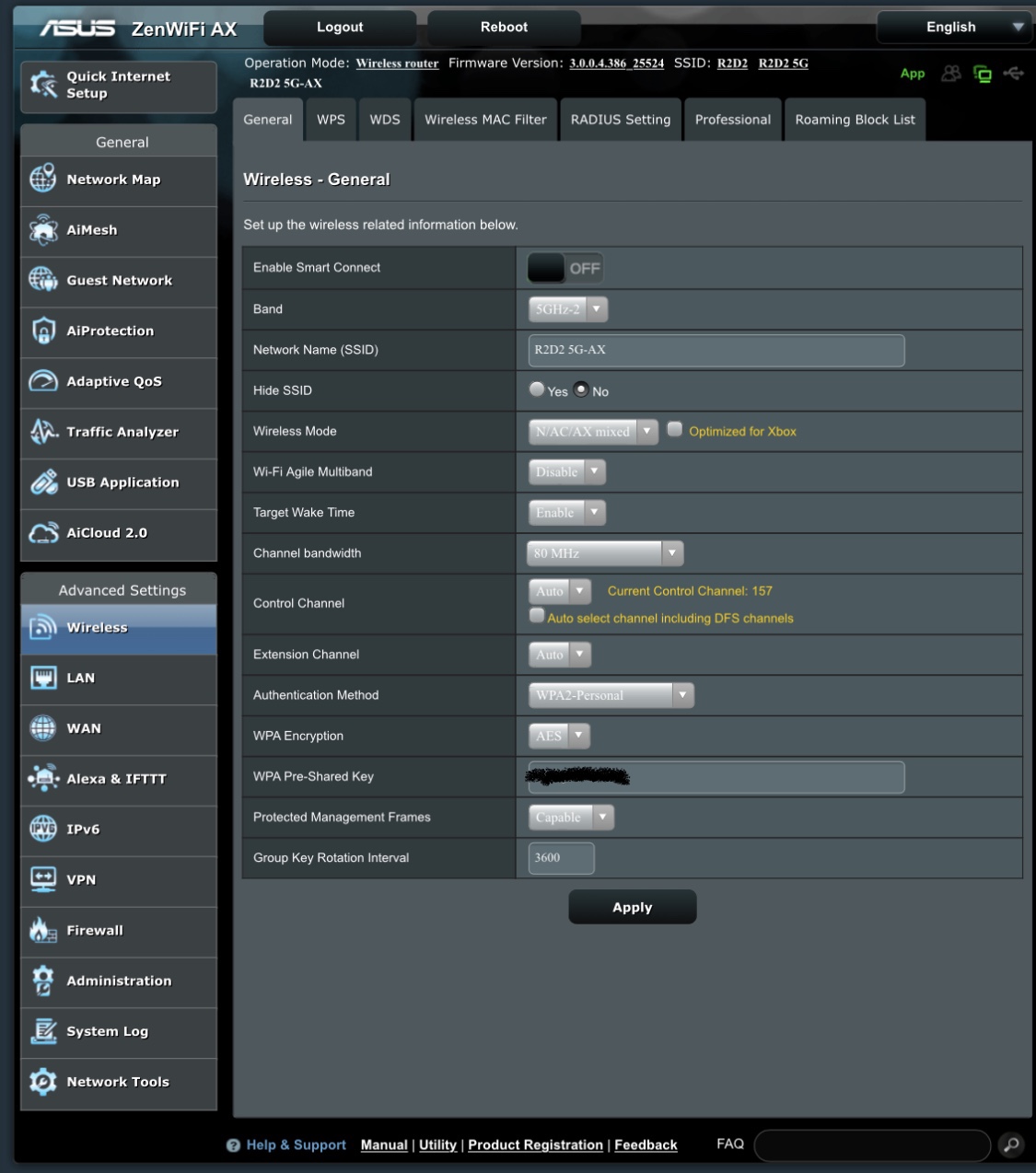Click the System Log notepad icon
The width and height of the screenshot is (1036, 1173).
pyautogui.click(x=43, y=1031)
